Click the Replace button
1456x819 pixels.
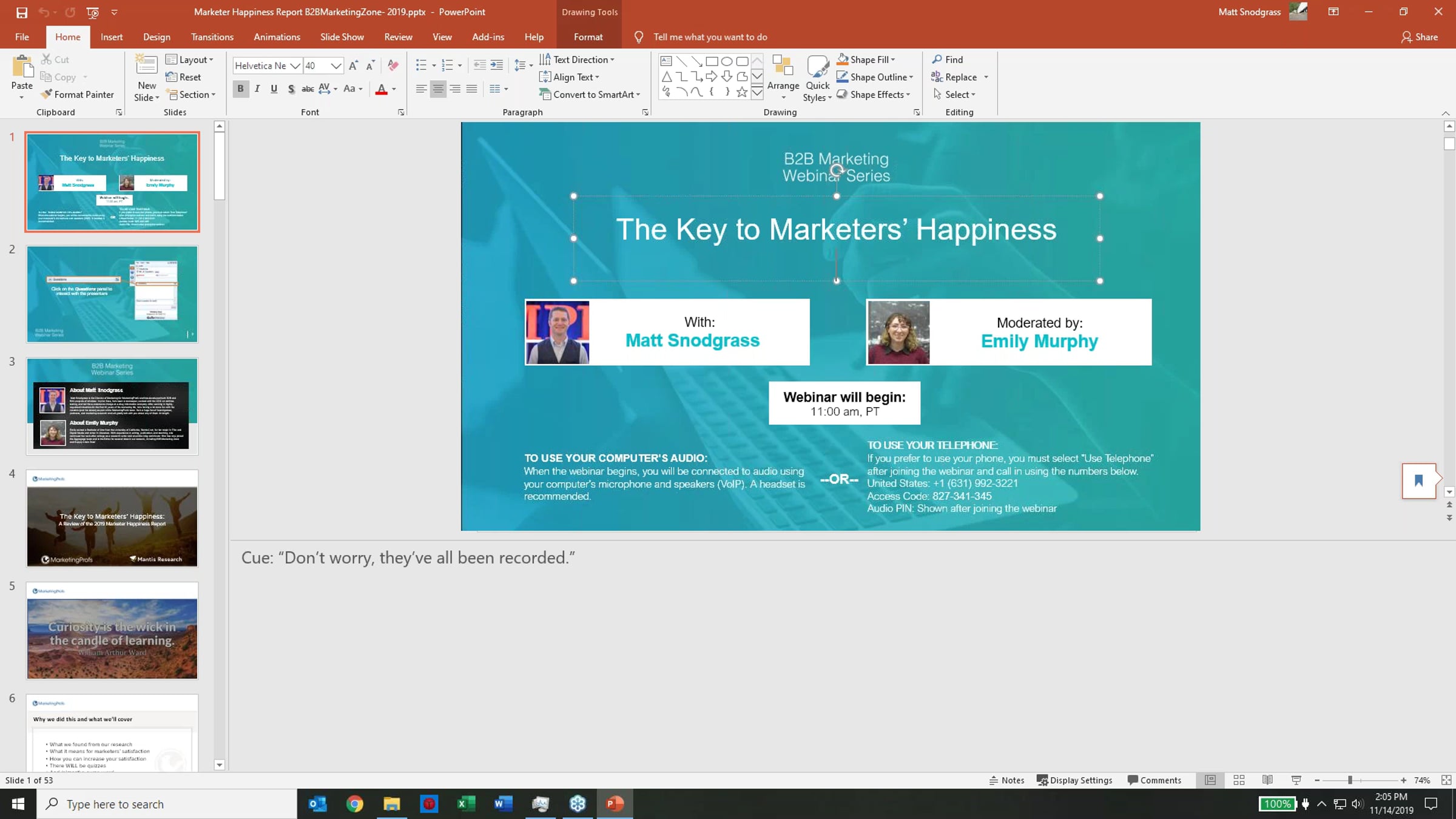(960, 77)
